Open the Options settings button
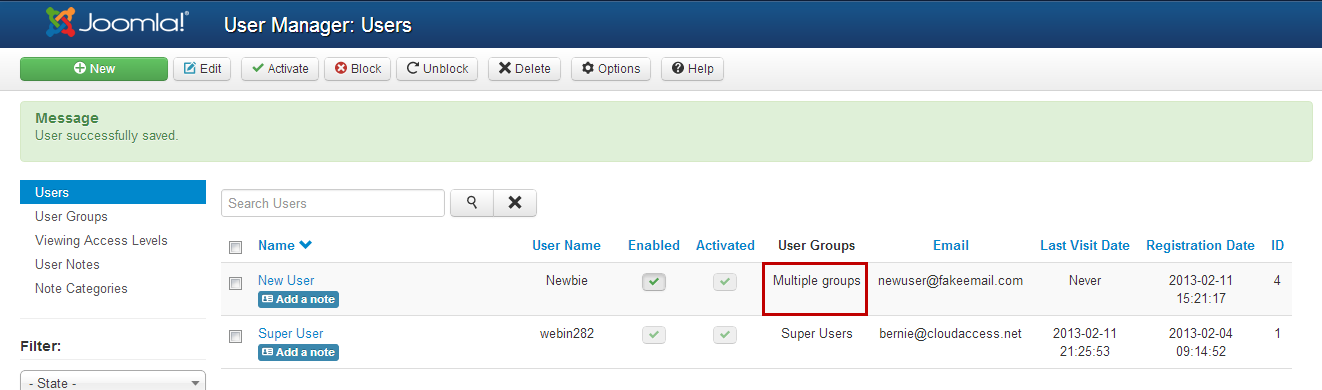The image size is (1322, 390). coord(611,69)
